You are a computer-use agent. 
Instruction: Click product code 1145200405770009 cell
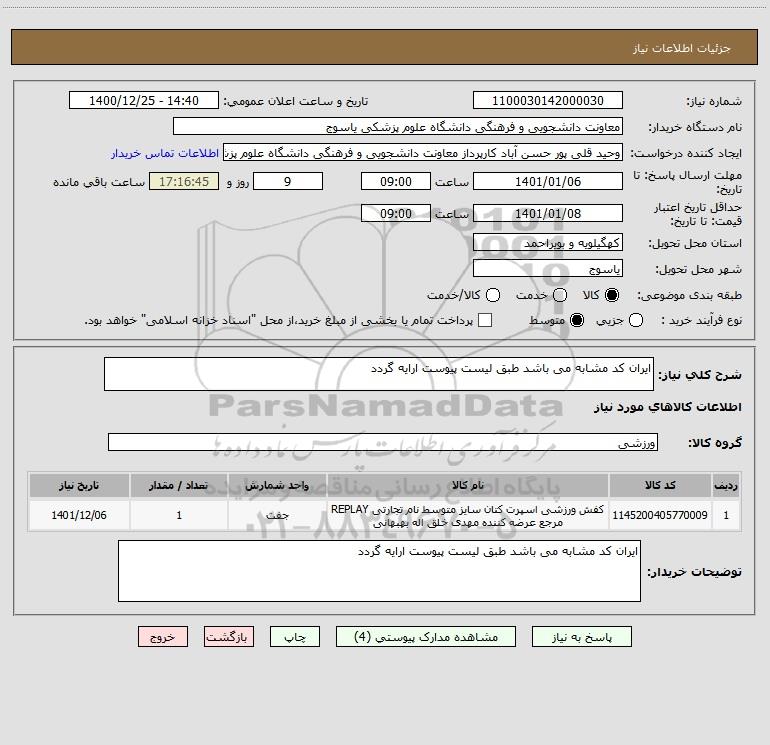(x=660, y=515)
